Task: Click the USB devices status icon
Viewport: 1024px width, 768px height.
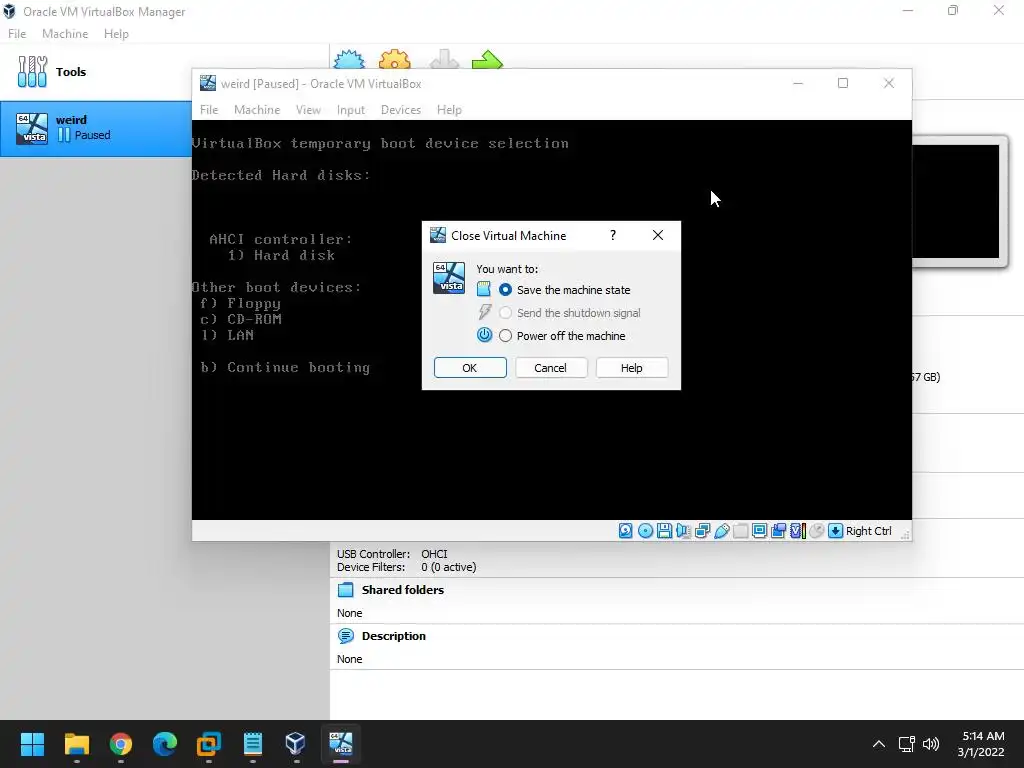Action: click(x=722, y=531)
